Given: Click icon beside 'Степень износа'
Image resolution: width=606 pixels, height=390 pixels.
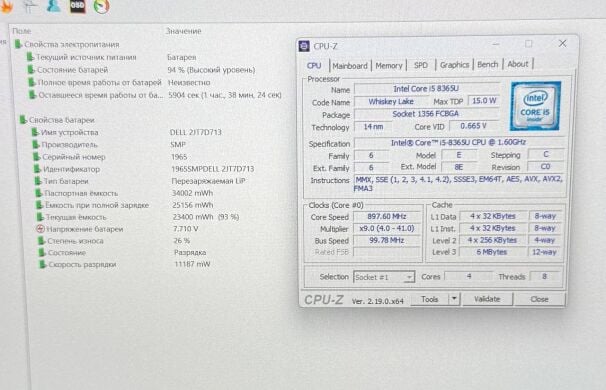Looking at the screenshot, I should tap(42, 241).
